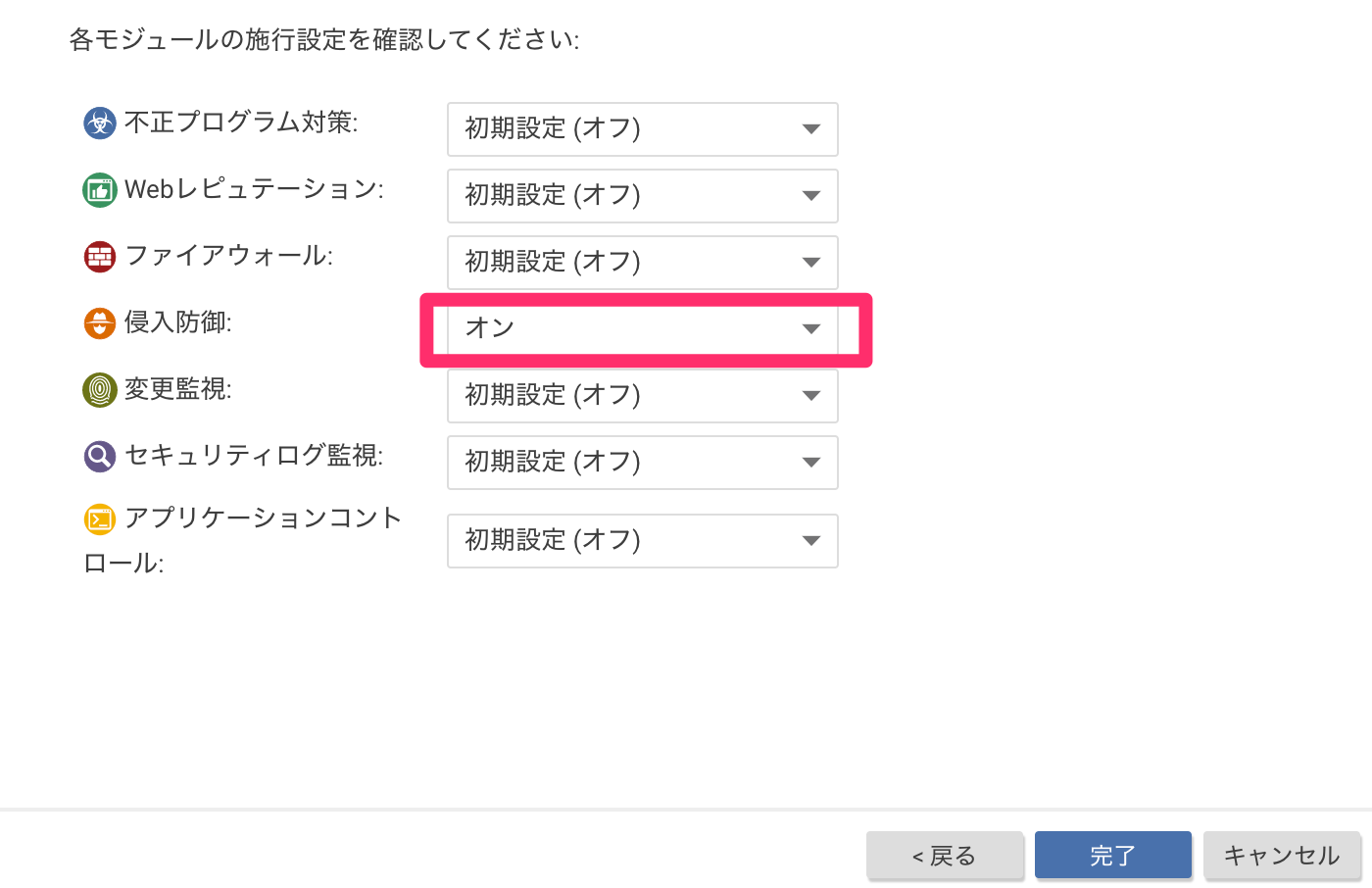
Task: Click the 完了 button
Action: pyautogui.click(x=1113, y=856)
